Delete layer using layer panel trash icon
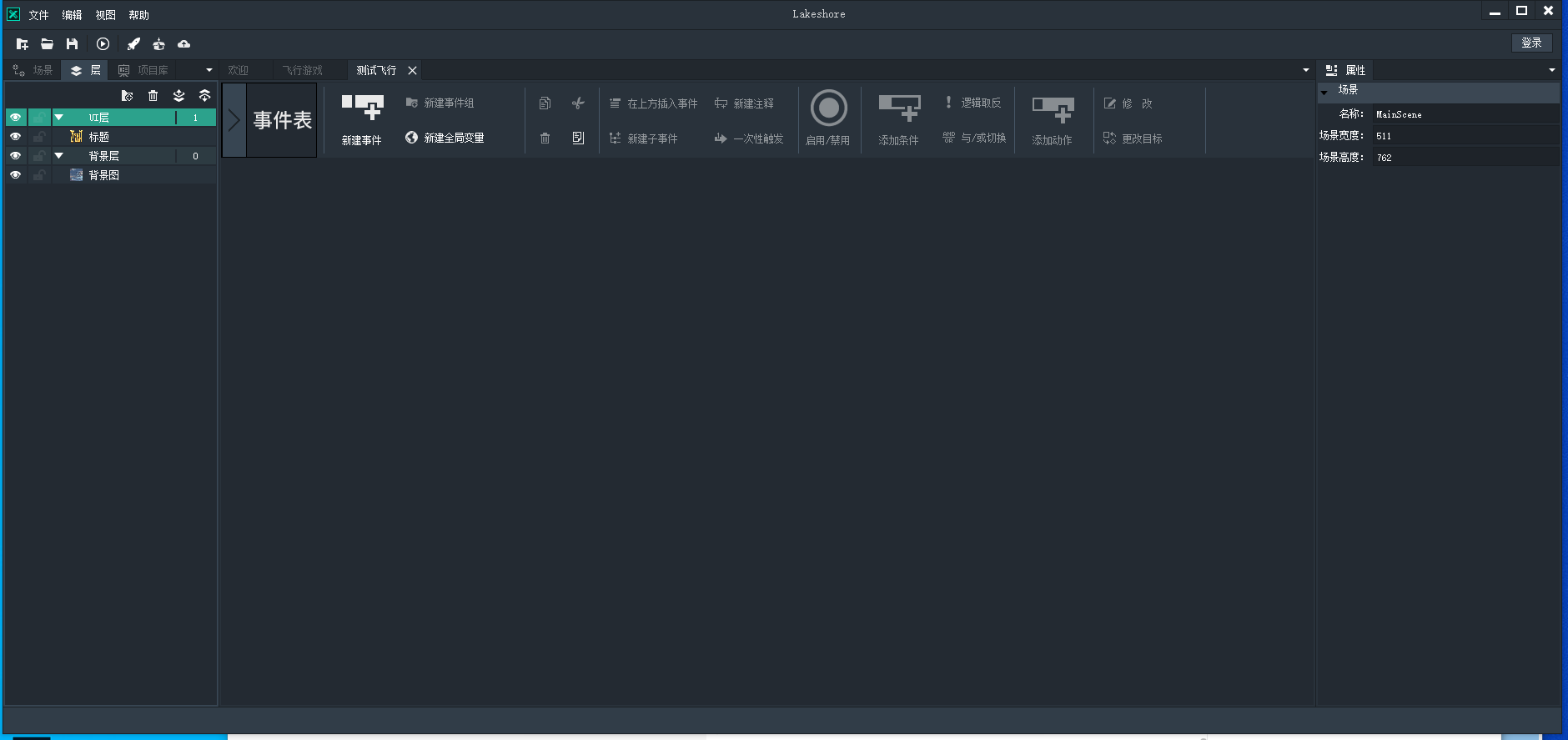1568x740 pixels. click(x=153, y=96)
